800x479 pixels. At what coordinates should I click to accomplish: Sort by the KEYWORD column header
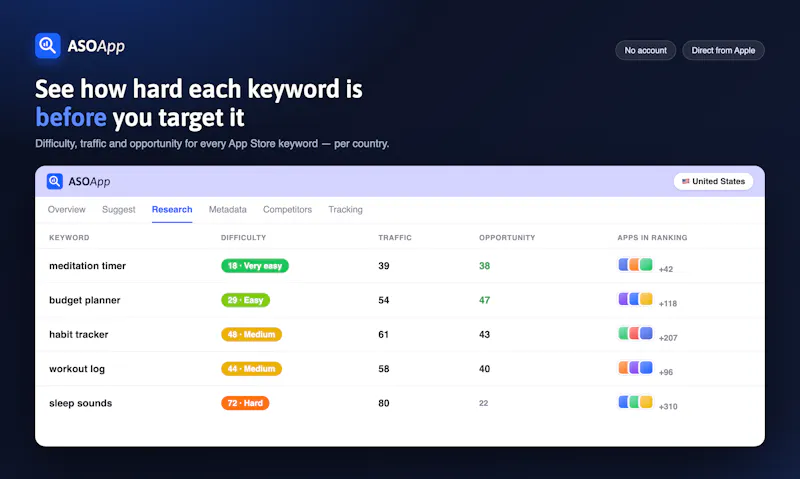(x=69, y=238)
